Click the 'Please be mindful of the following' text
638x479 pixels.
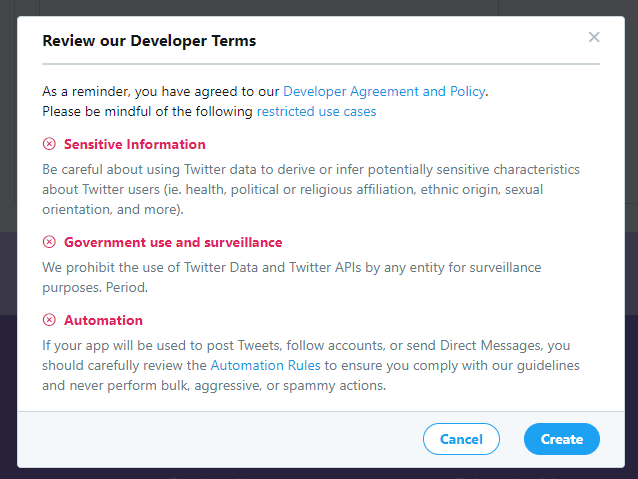147,112
